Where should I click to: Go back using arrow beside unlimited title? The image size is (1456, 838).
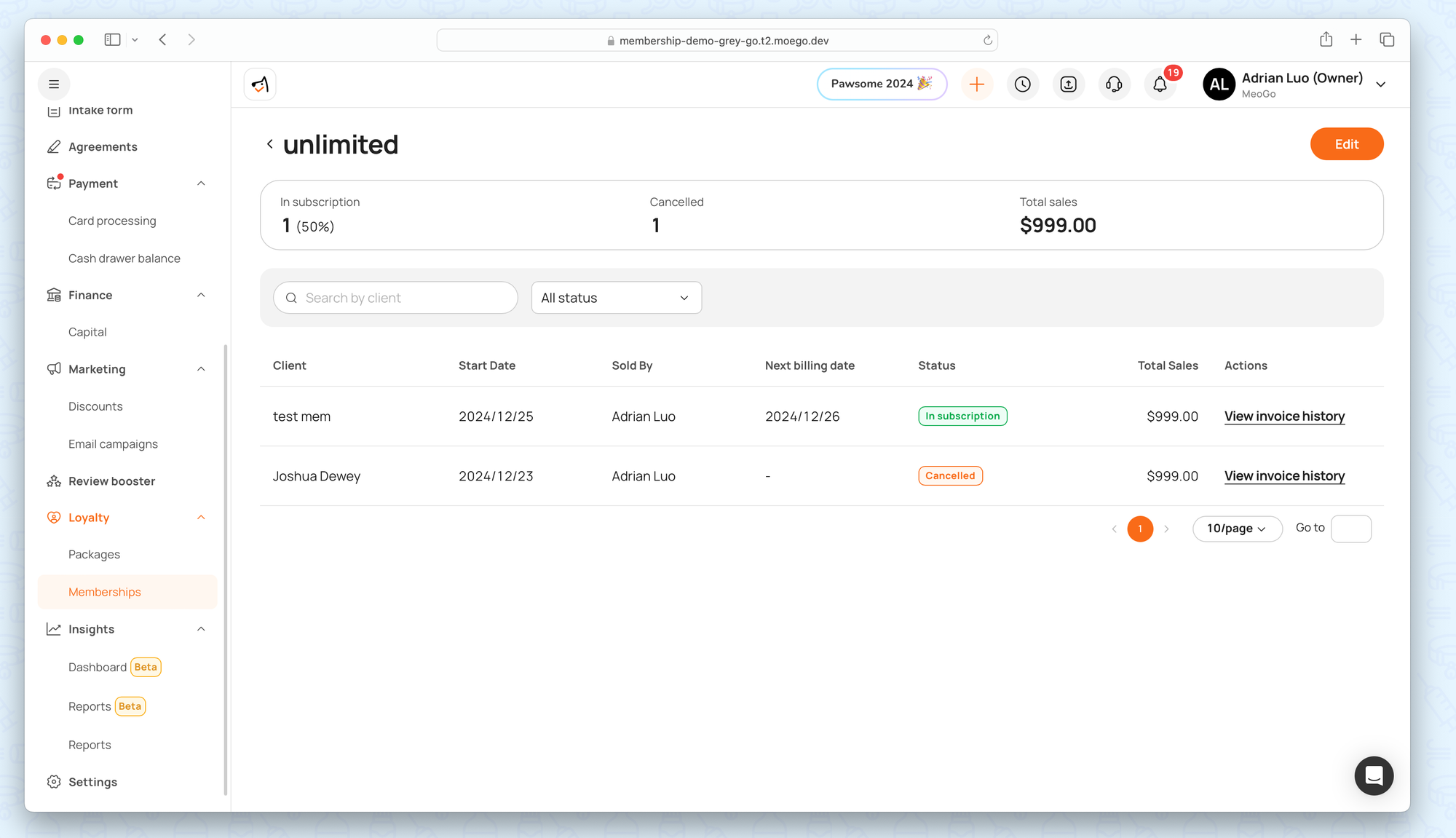pos(270,144)
